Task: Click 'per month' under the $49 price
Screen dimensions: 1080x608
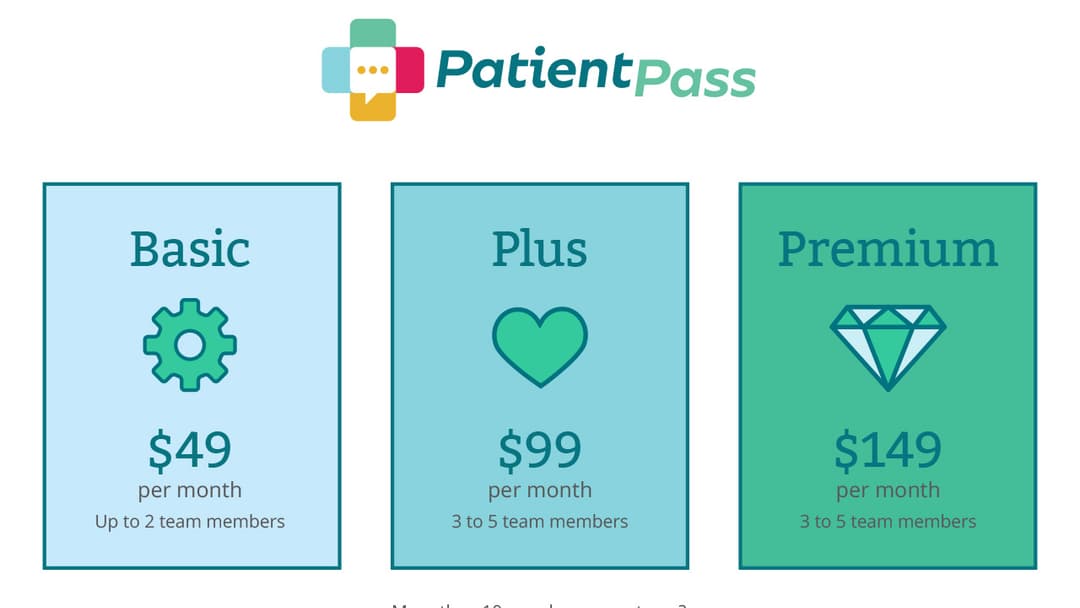Action: coord(190,490)
